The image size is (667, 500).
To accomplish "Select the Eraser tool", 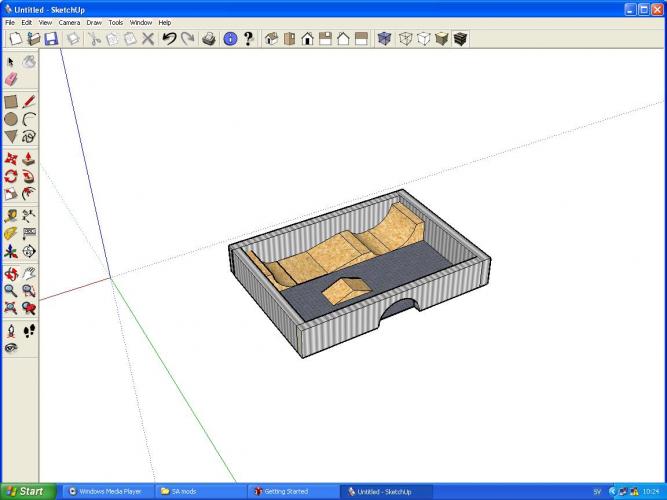I will (x=11, y=78).
